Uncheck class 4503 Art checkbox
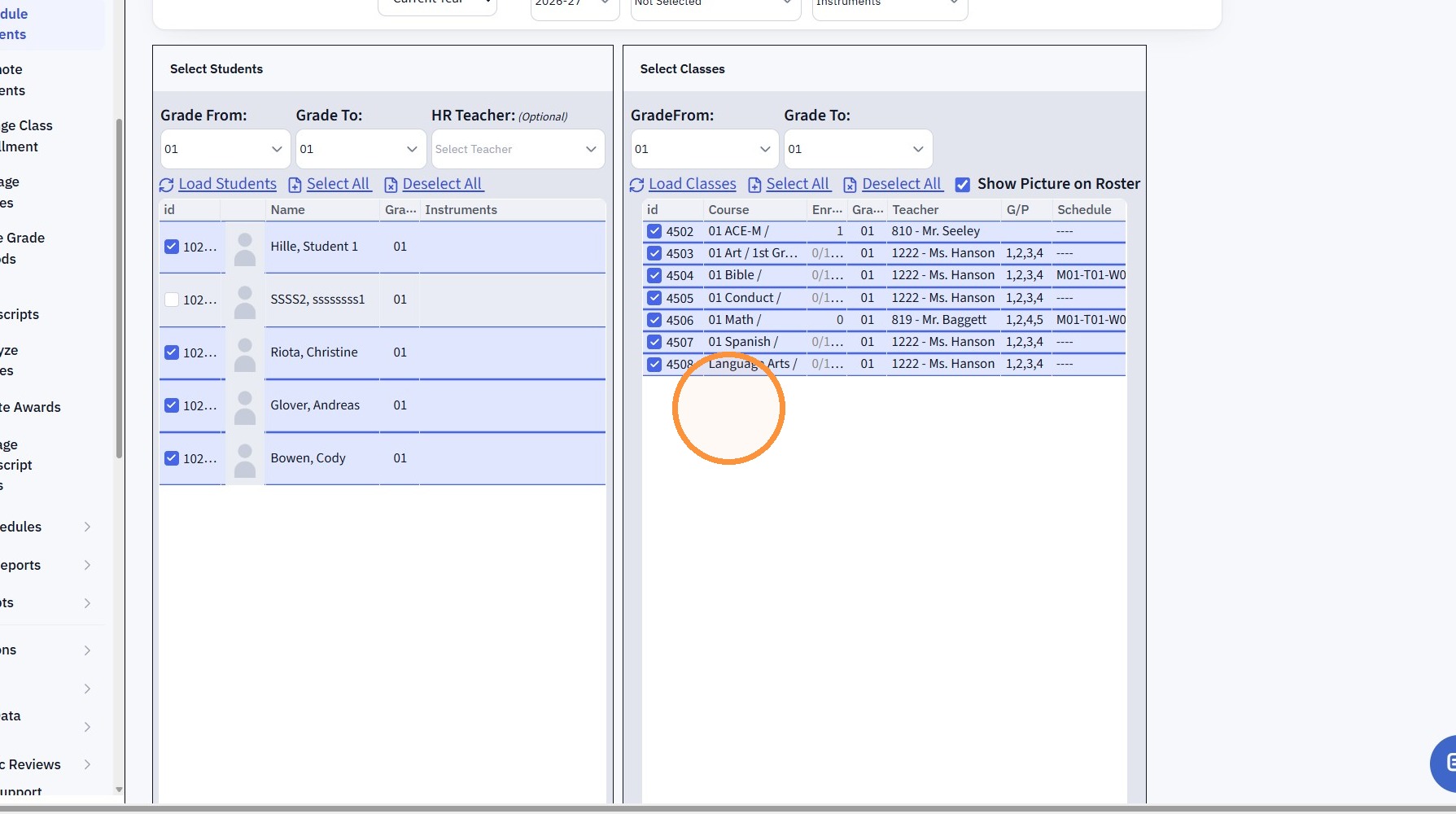1456x814 pixels. coord(654,253)
